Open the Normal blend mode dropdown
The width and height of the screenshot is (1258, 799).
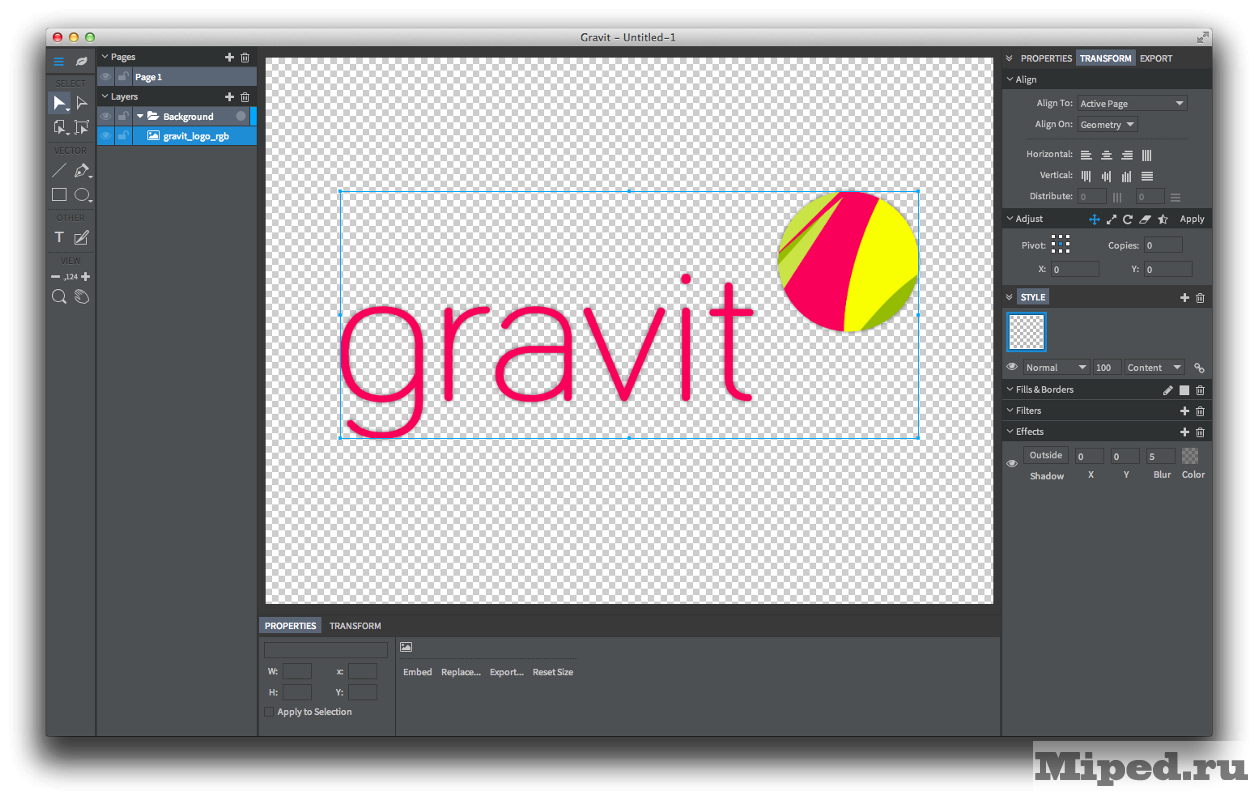click(x=1056, y=368)
